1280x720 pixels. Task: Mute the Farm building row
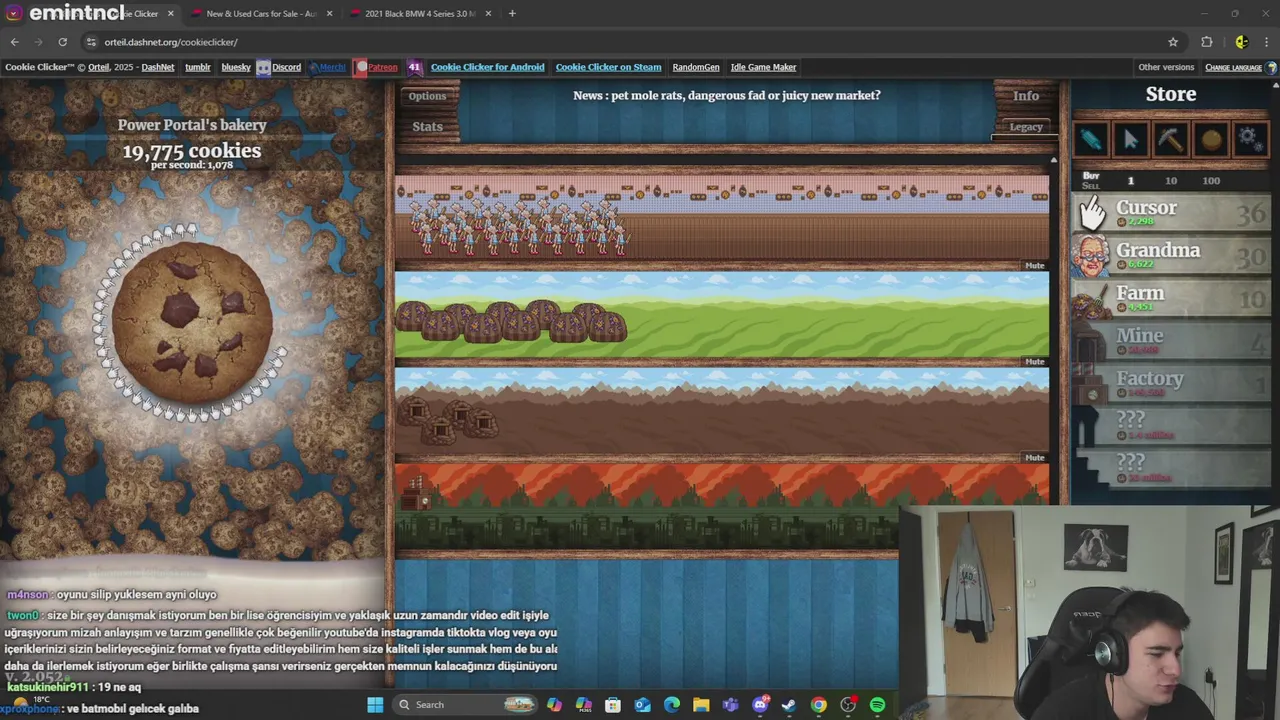1034,362
